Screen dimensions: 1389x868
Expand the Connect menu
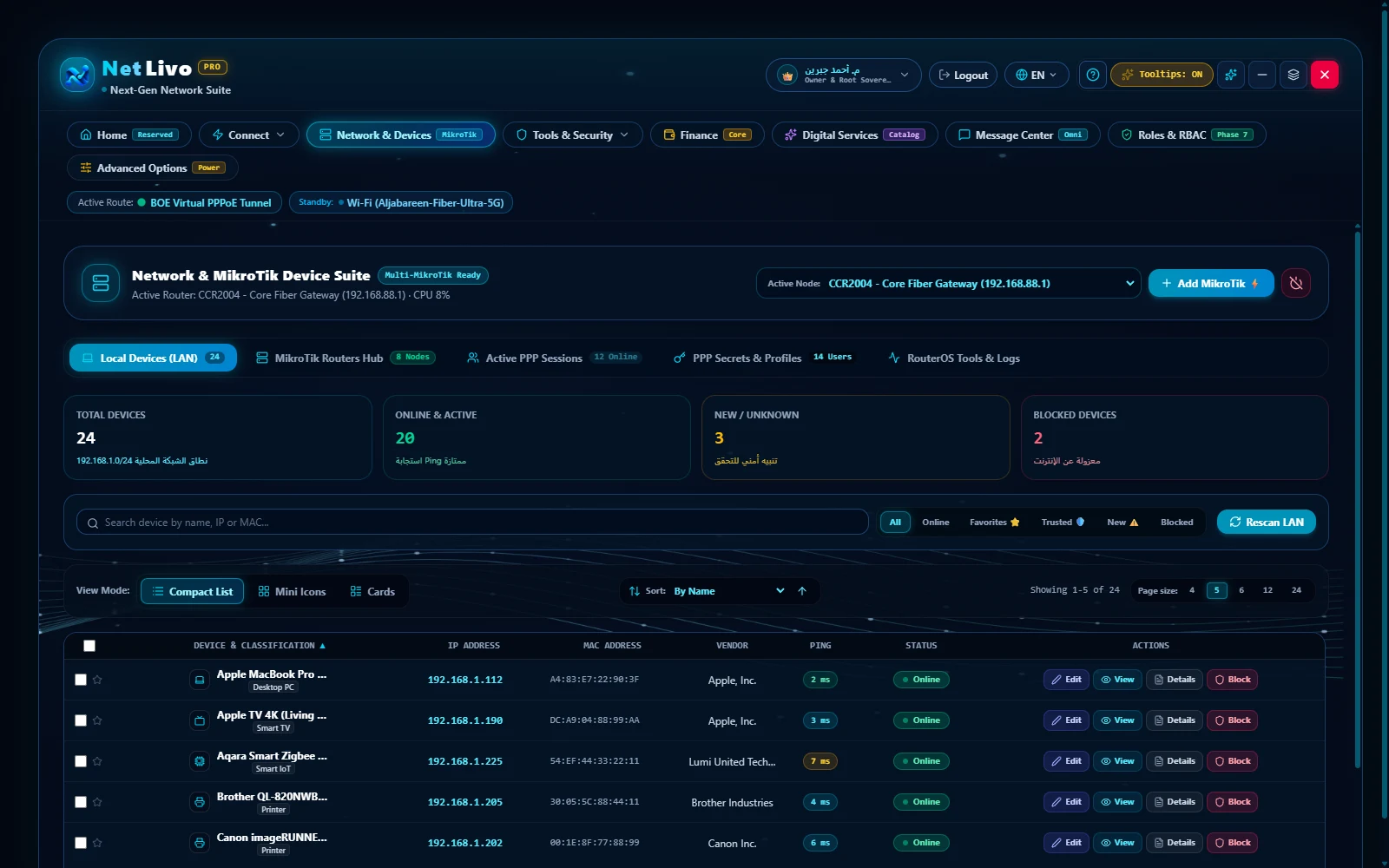(x=248, y=135)
